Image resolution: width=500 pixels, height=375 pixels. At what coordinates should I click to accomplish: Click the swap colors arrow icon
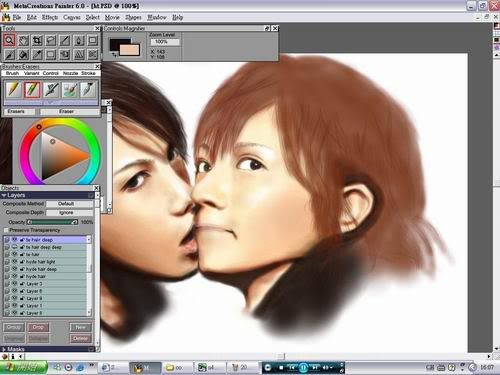tap(114, 55)
